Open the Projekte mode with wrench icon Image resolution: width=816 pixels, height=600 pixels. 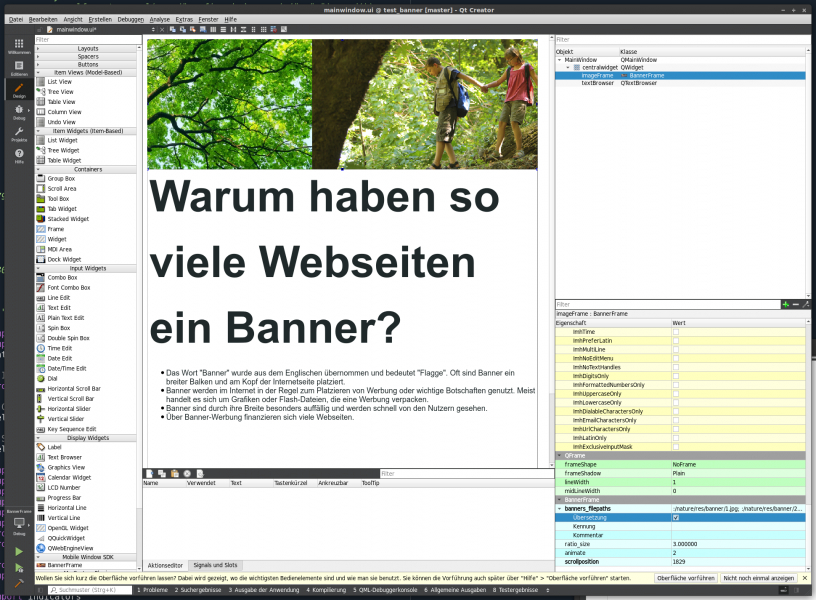18,134
